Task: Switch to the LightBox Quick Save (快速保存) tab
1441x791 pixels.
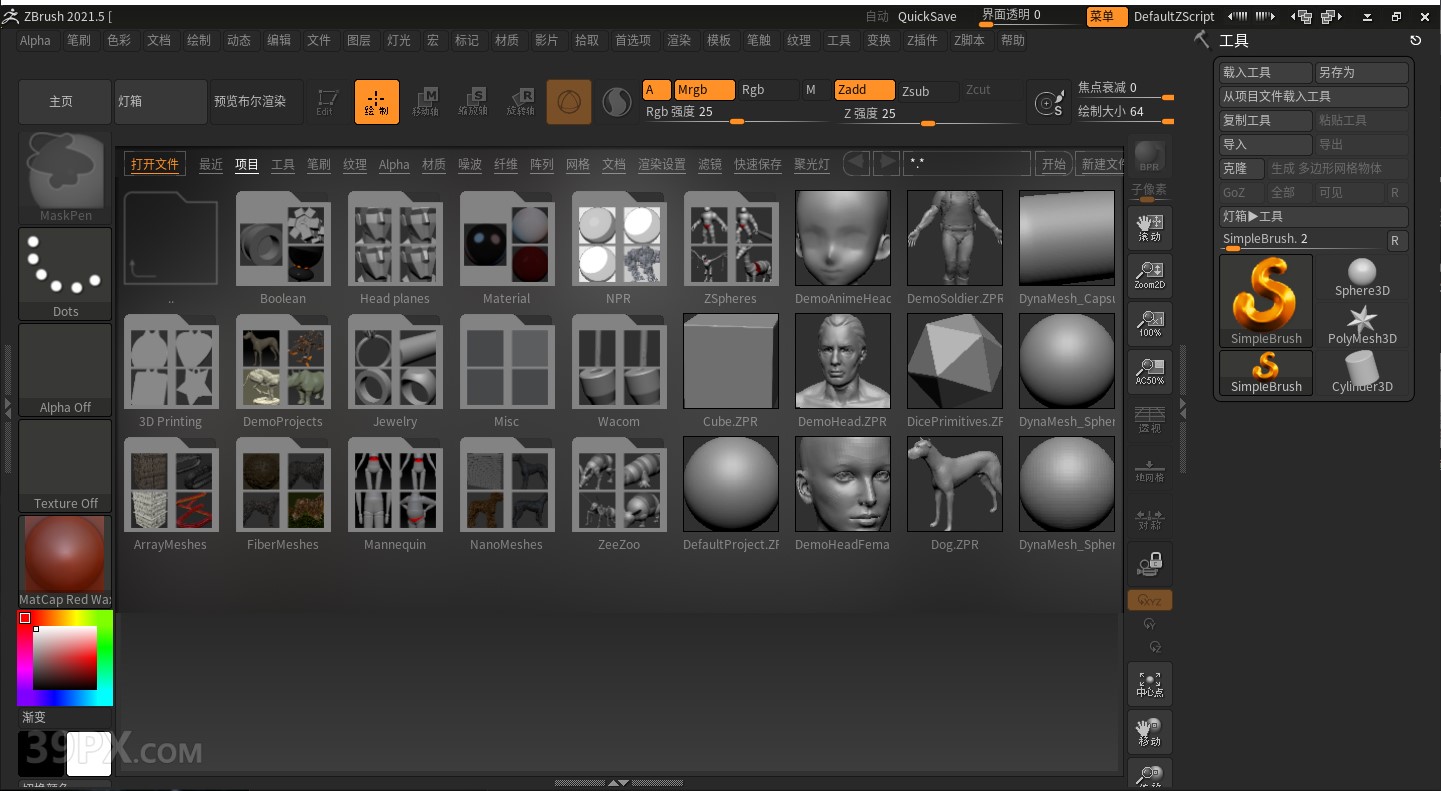Action: click(x=758, y=164)
